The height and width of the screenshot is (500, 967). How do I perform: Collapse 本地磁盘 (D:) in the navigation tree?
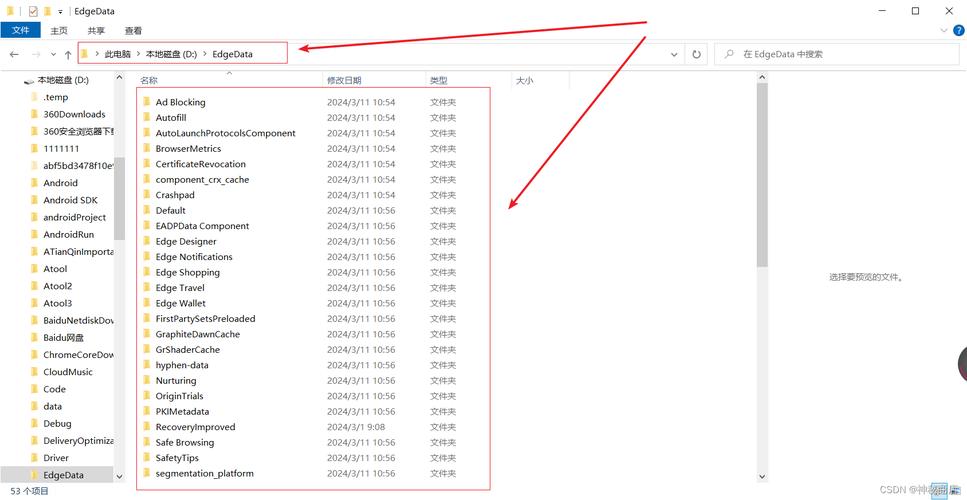pyautogui.click(x=64, y=80)
